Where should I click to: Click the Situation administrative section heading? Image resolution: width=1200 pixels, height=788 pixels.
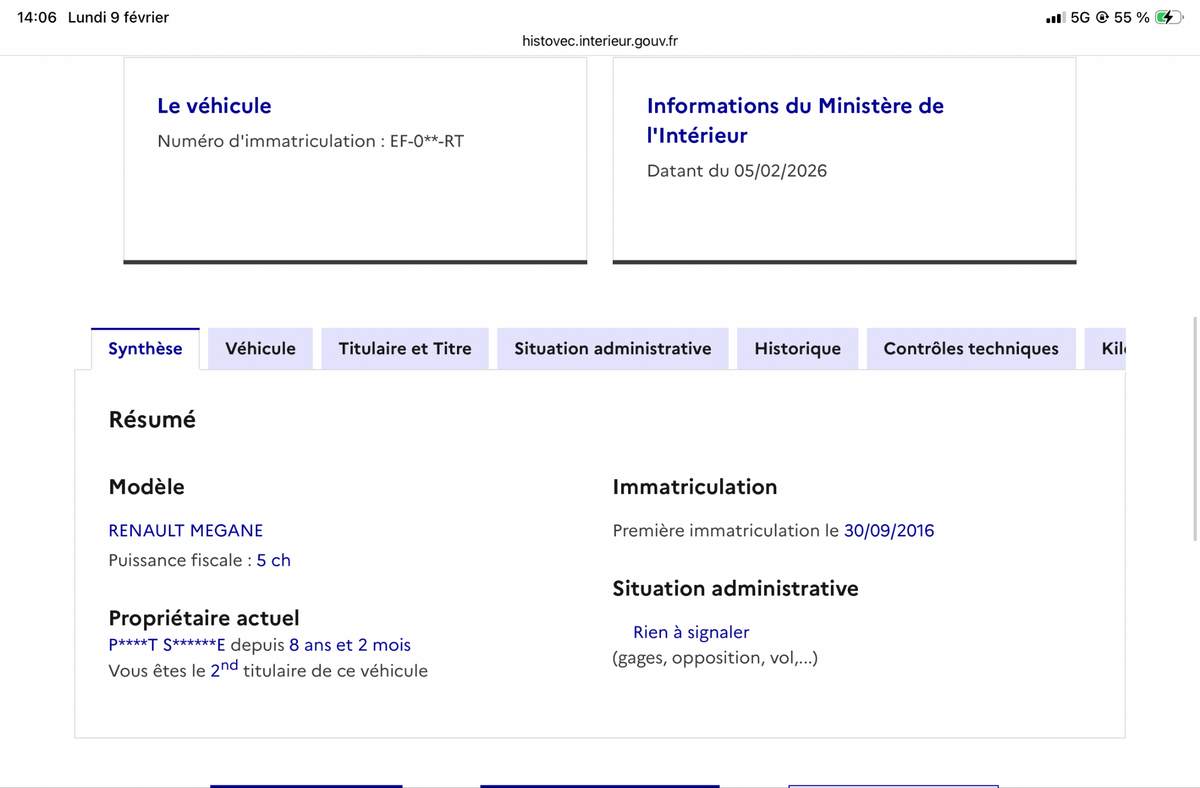click(735, 589)
